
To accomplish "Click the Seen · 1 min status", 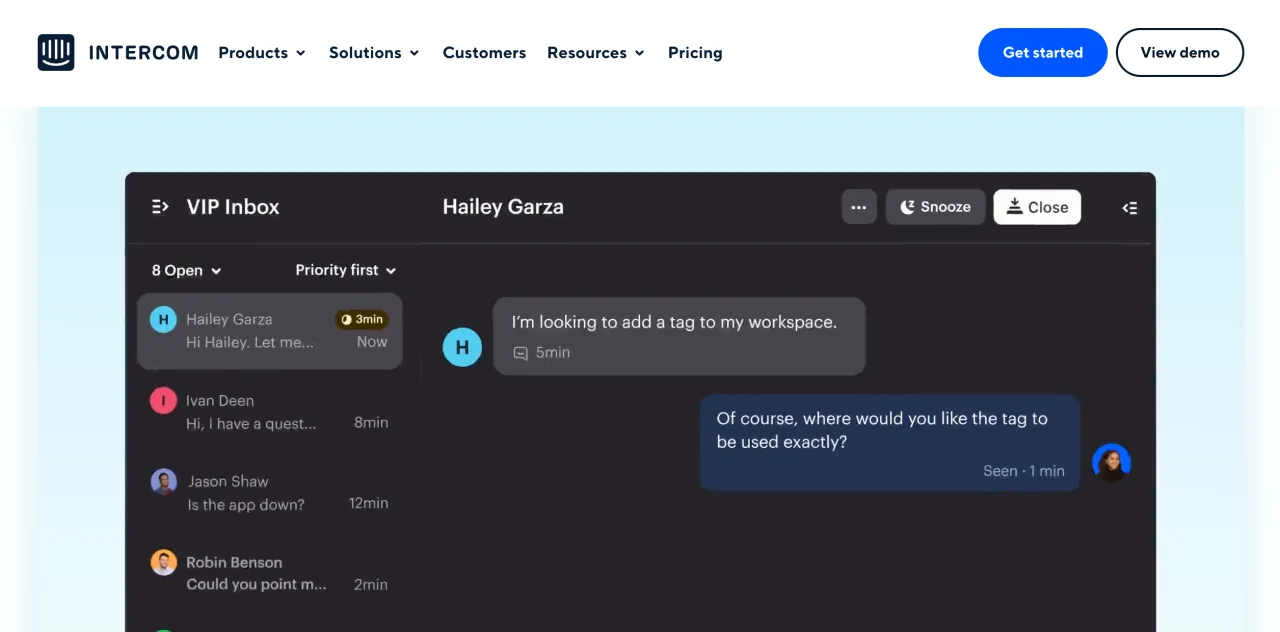I will [1024, 471].
